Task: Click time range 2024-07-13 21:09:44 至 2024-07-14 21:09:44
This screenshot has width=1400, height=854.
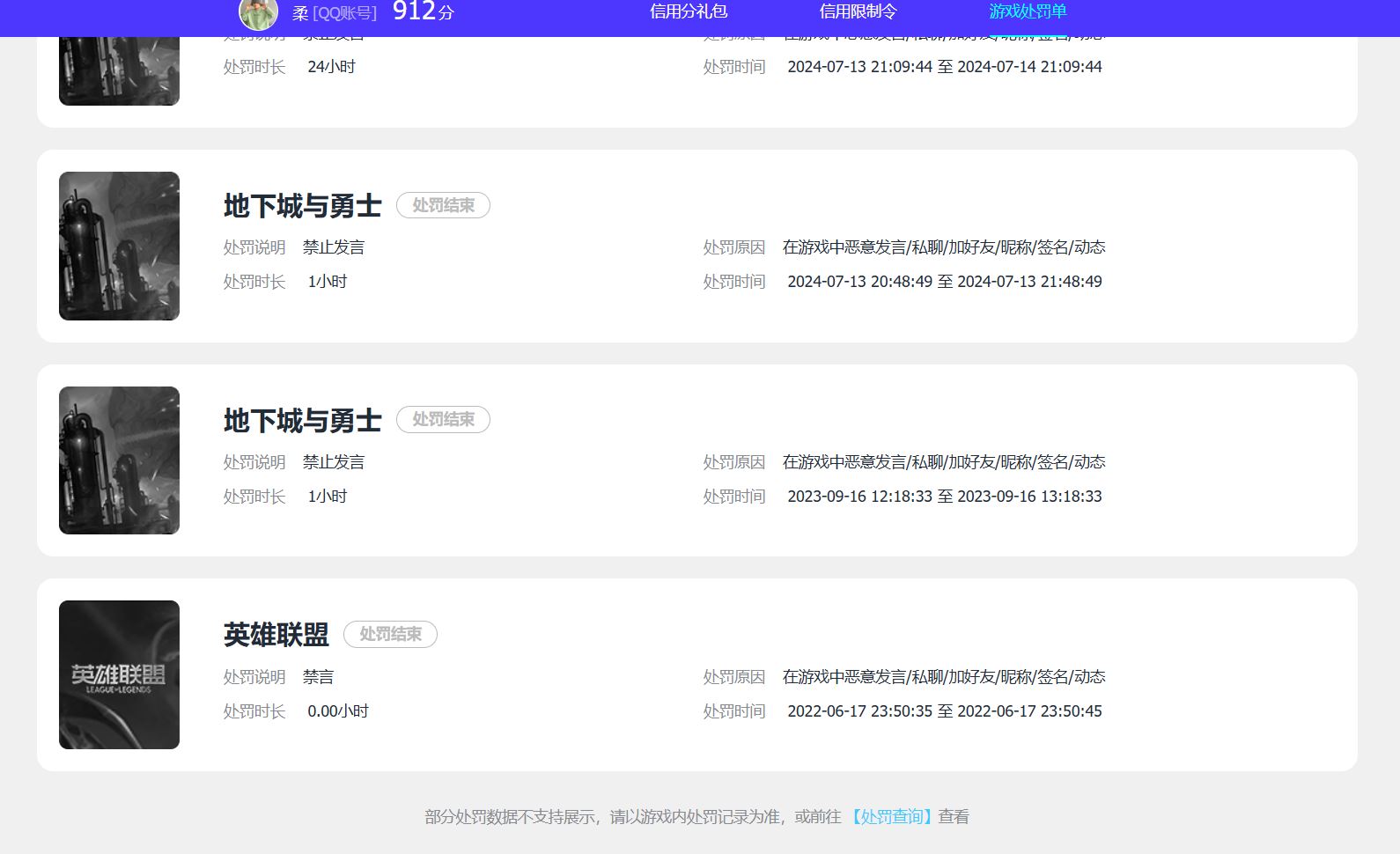Action: coord(945,67)
